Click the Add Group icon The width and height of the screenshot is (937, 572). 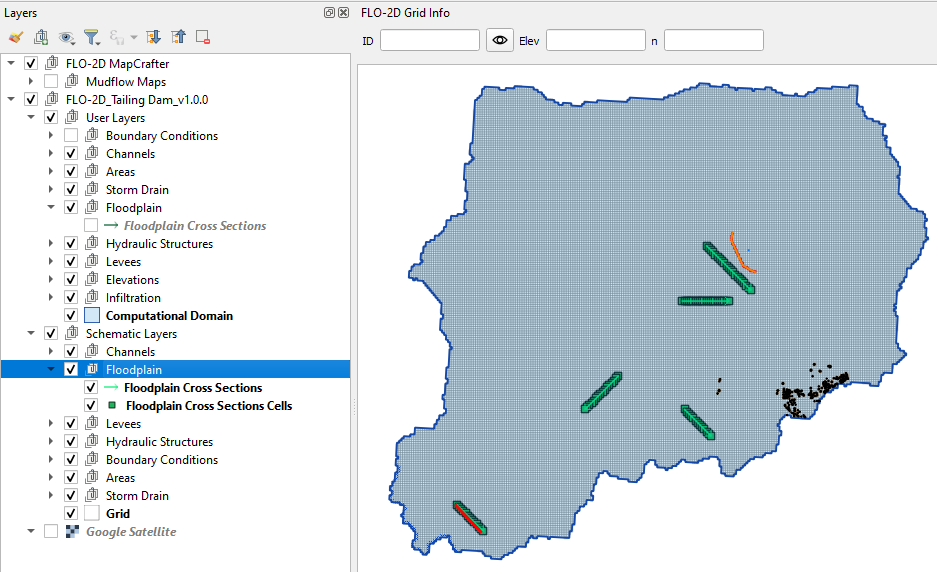[41, 38]
